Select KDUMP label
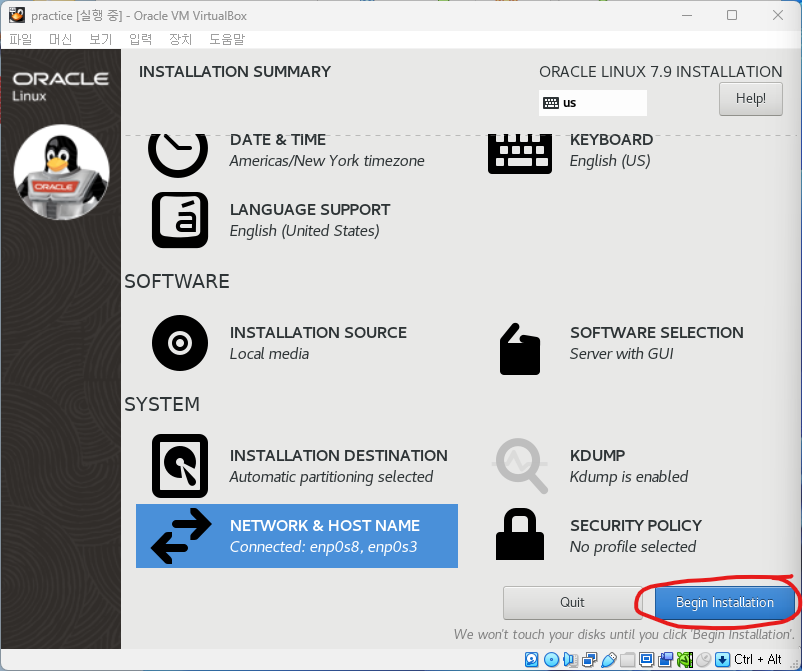 click(x=598, y=455)
